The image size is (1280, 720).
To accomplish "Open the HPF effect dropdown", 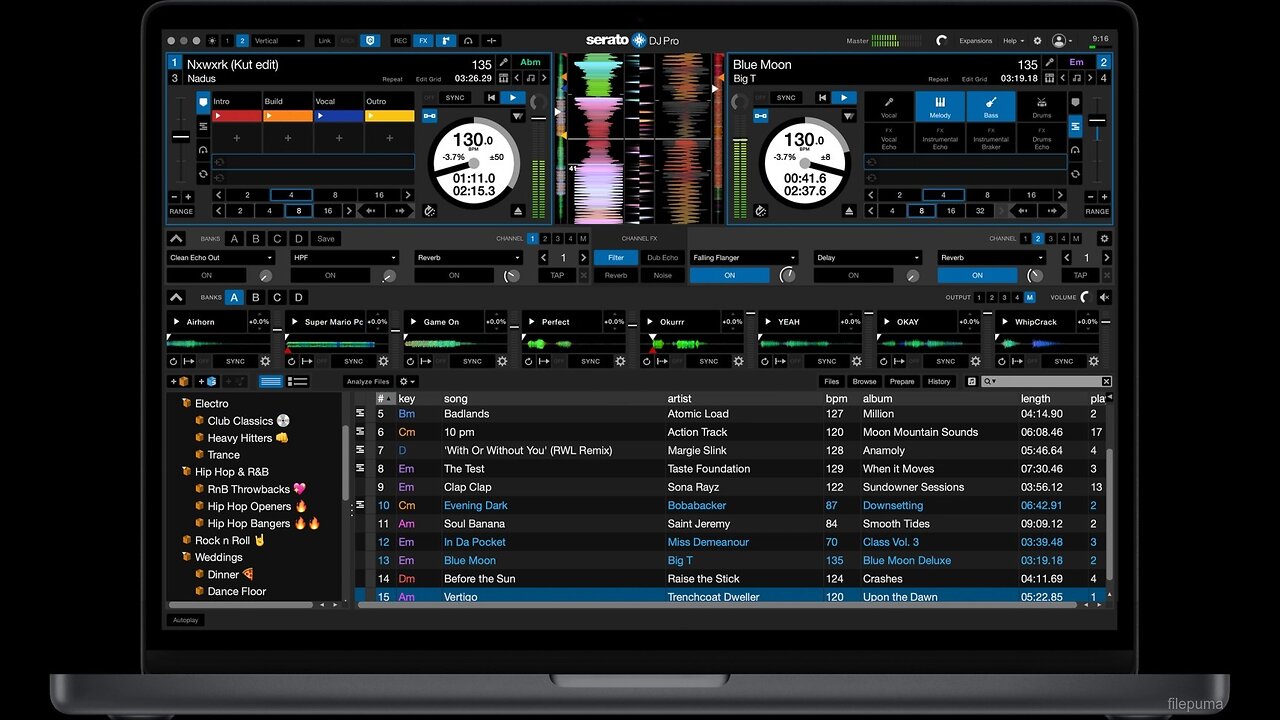I will tap(345, 258).
